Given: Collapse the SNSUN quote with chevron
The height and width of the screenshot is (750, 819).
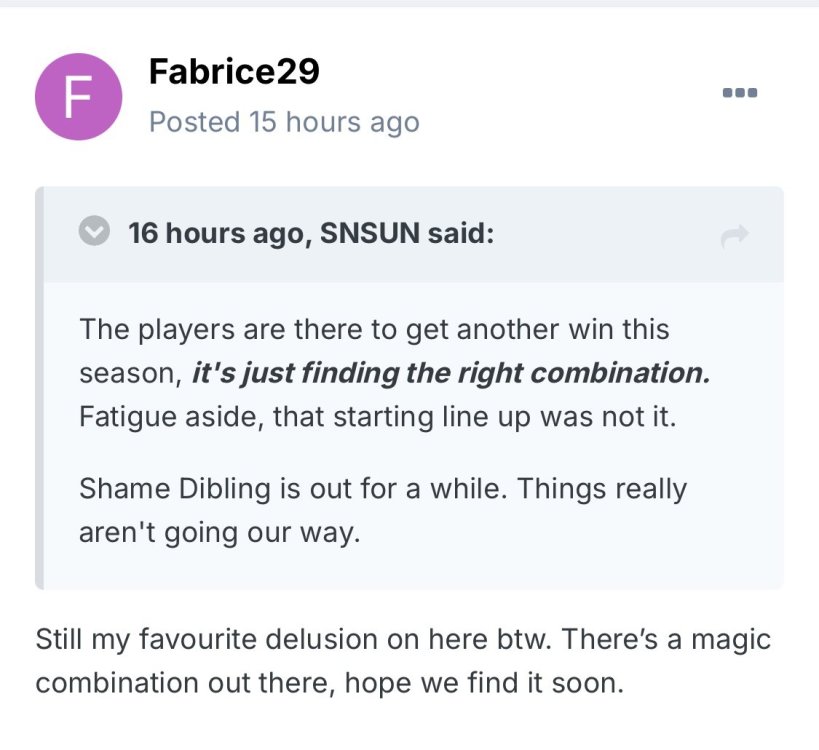Looking at the screenshot, I should point(94,234).
